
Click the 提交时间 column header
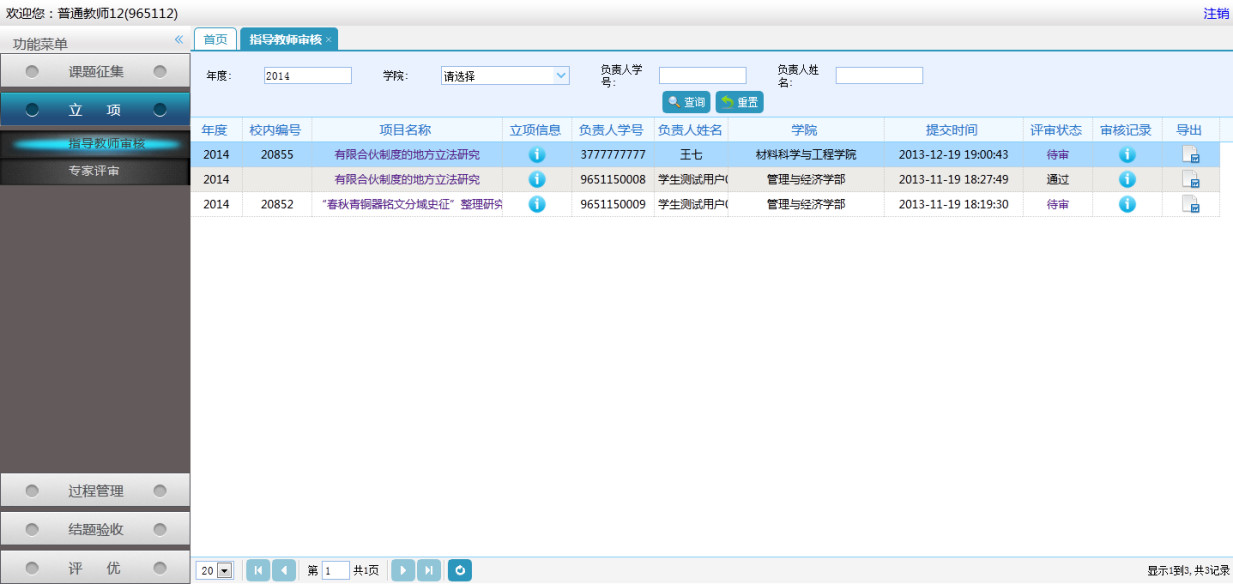point(952,130)
